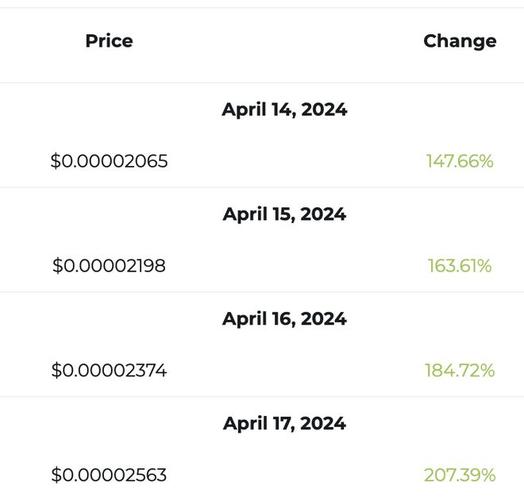The image size is (524, 500).
Task: Select the April 17, 2024 date heading
Action: (x=284, y=424)
